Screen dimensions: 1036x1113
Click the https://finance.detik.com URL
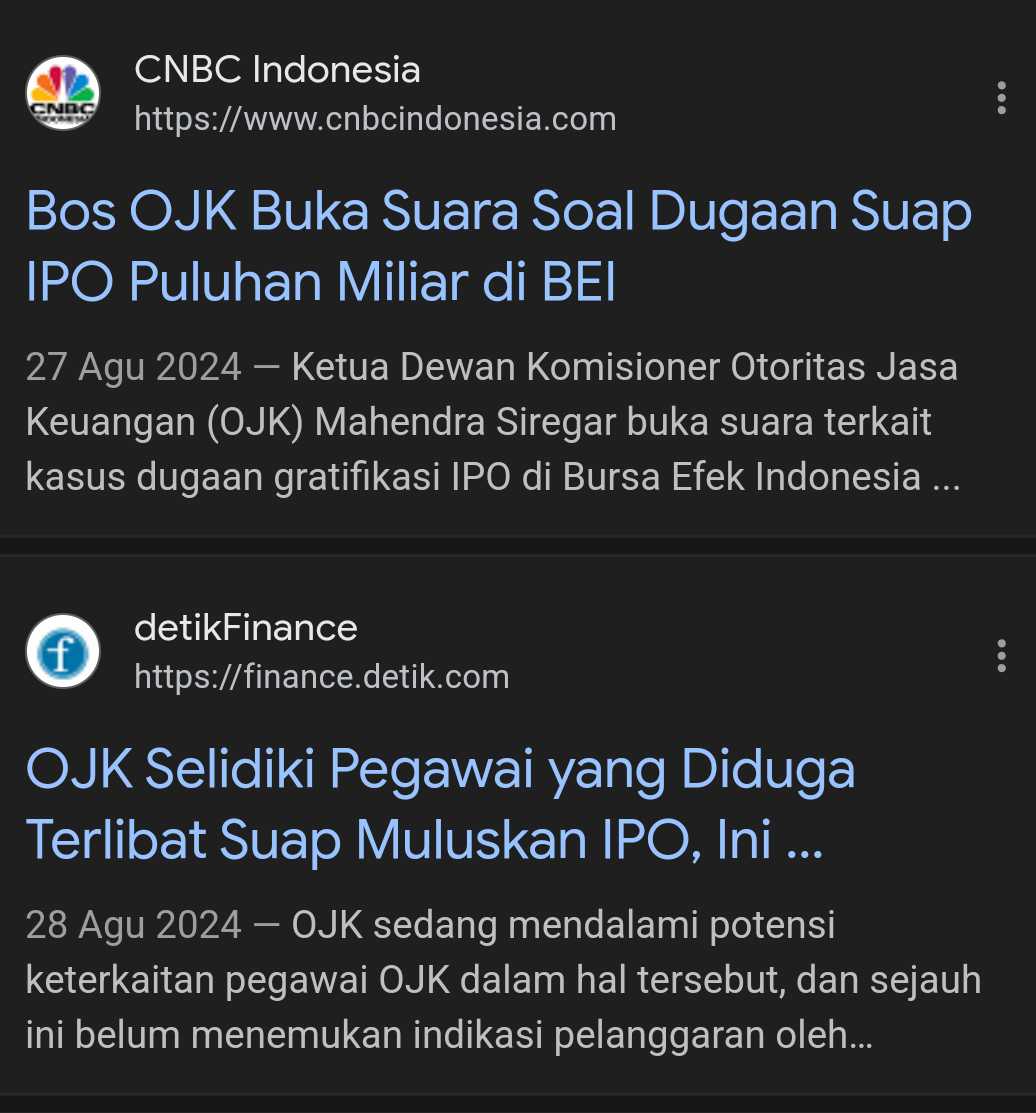[x=321, y=677]
